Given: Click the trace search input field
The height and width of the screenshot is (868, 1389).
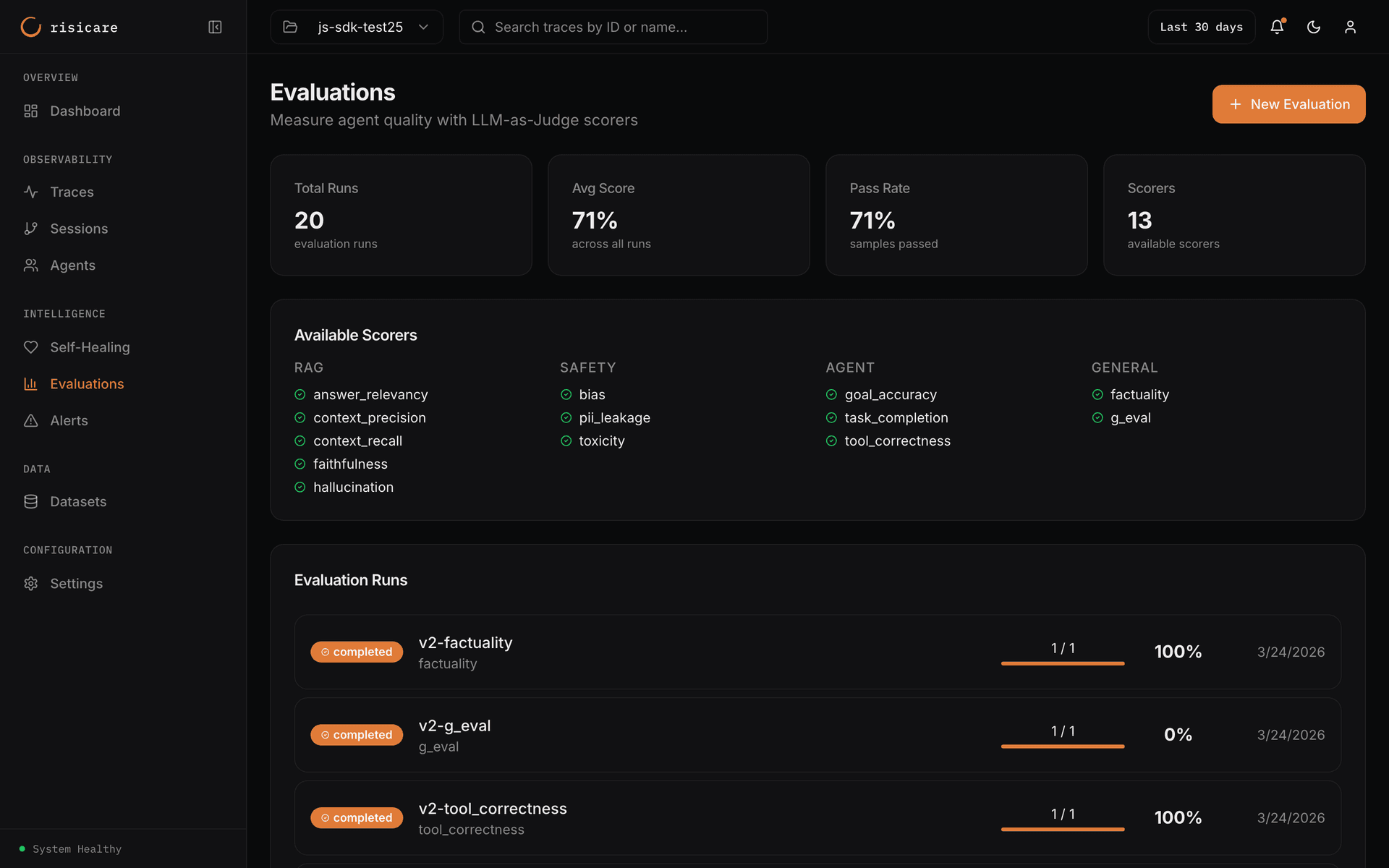Looking at the screenshot, I should point(613,27).
